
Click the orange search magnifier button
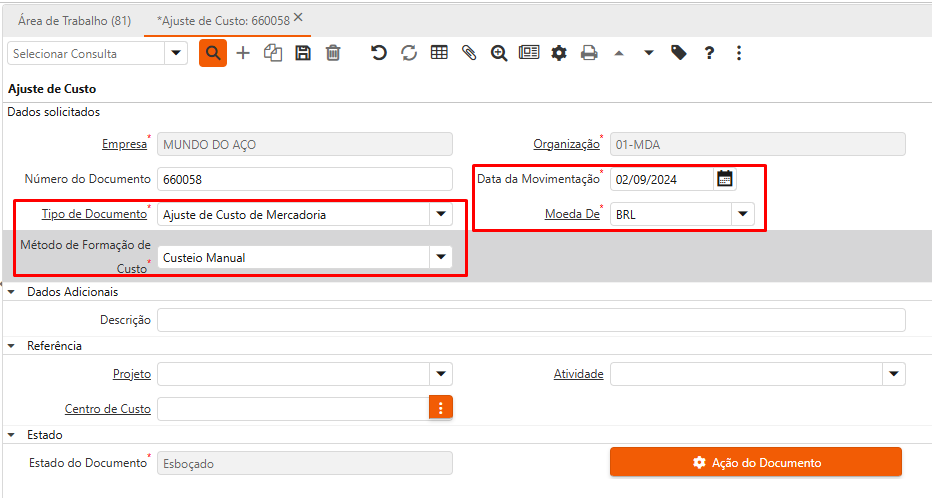pyautogui.click(x=213, y=53)
